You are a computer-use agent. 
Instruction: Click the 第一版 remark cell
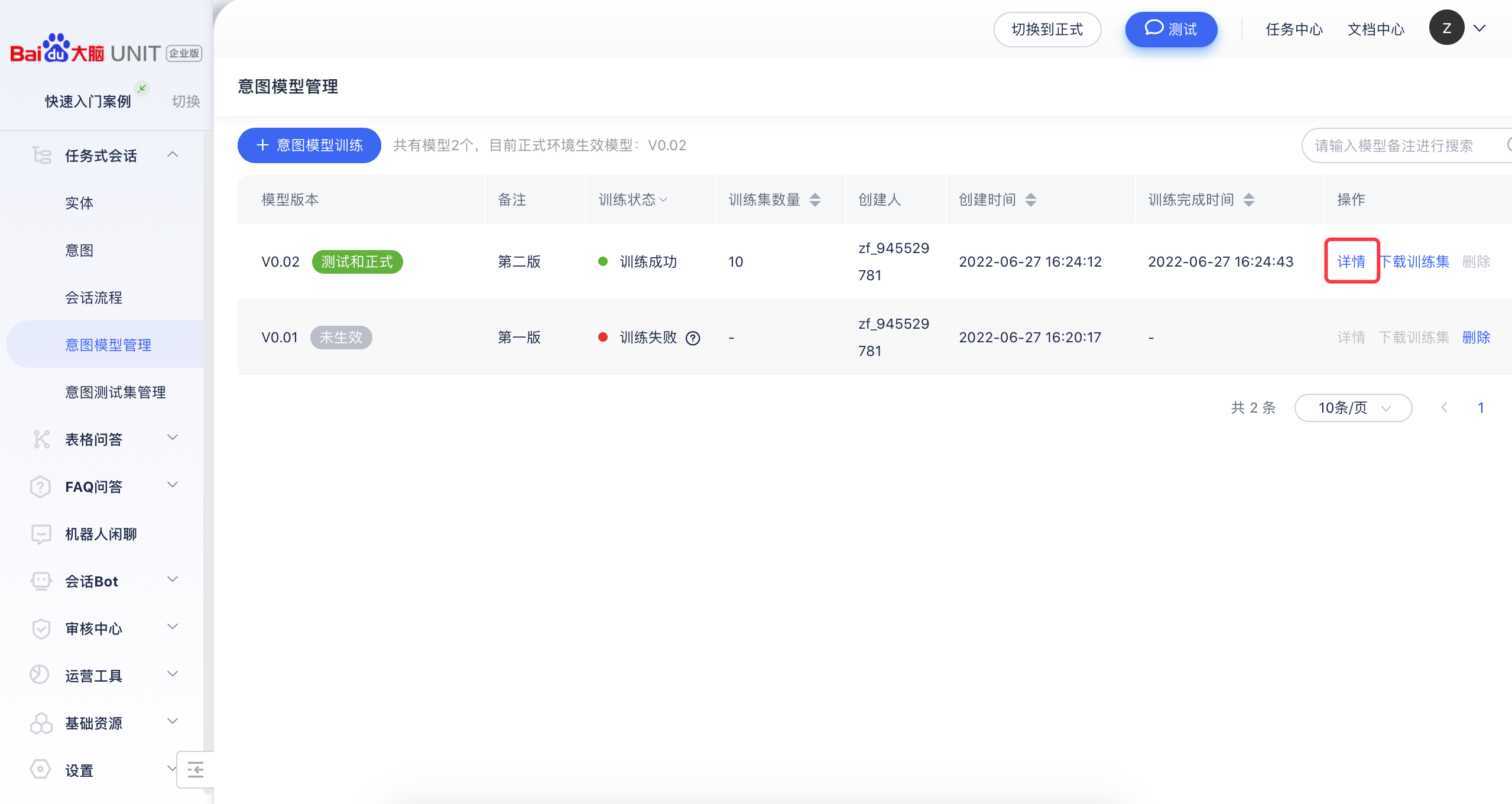coord(520,337)
